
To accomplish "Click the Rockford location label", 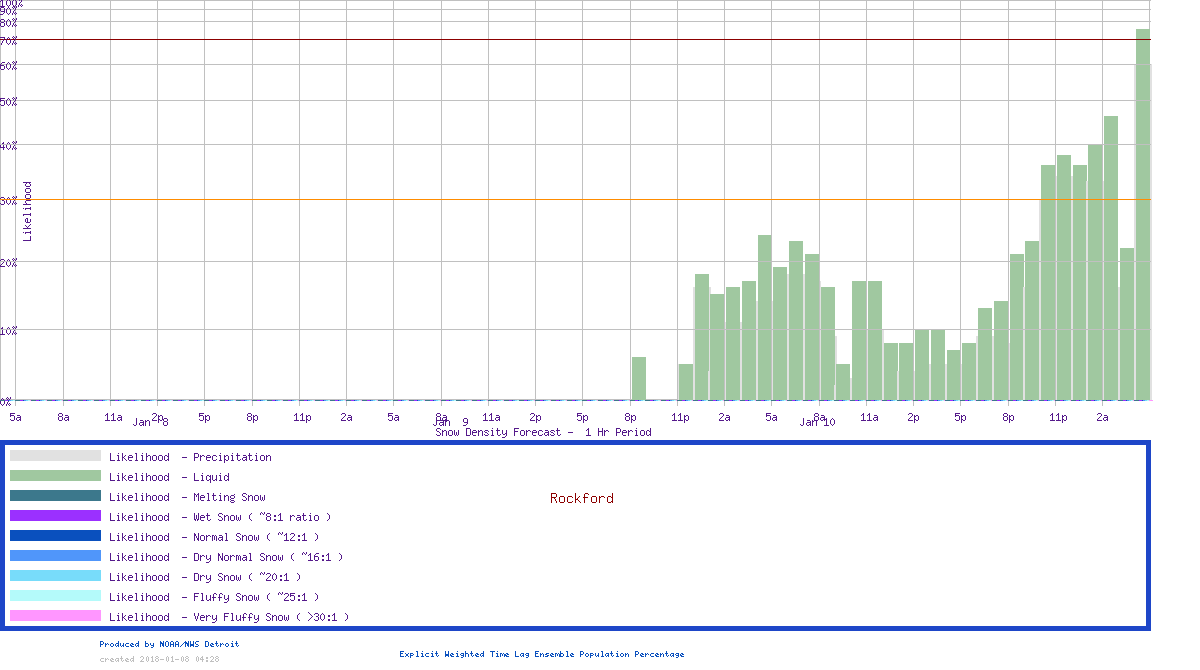I will (581, 498).
